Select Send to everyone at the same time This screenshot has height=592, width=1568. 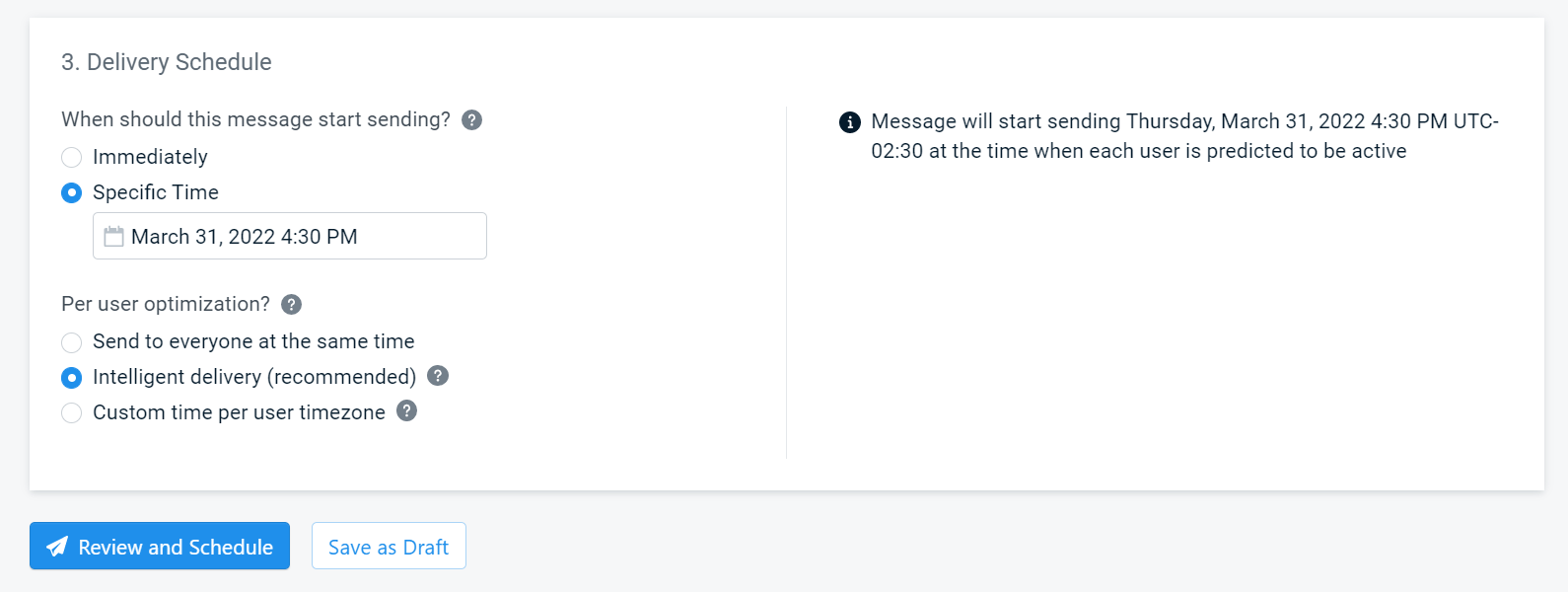71,342
